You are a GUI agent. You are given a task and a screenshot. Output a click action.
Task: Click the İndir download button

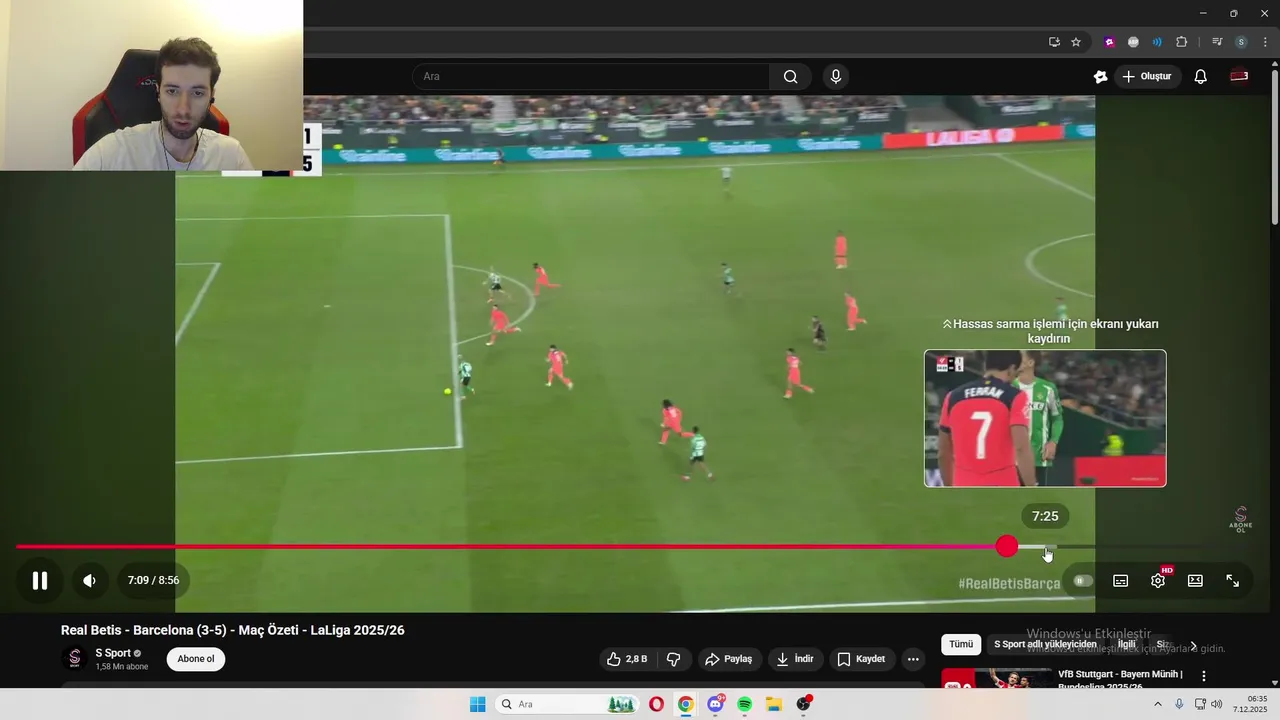(x=796, y=659)
